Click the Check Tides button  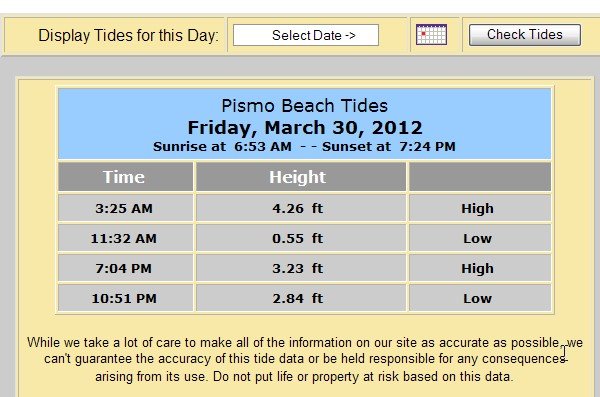tap(525, 35)
